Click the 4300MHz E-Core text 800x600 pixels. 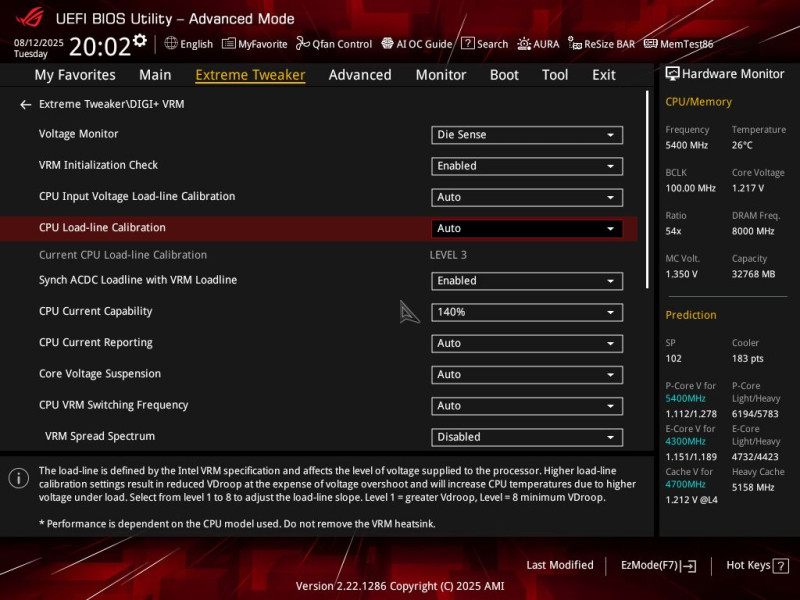[x=685, y=441]
